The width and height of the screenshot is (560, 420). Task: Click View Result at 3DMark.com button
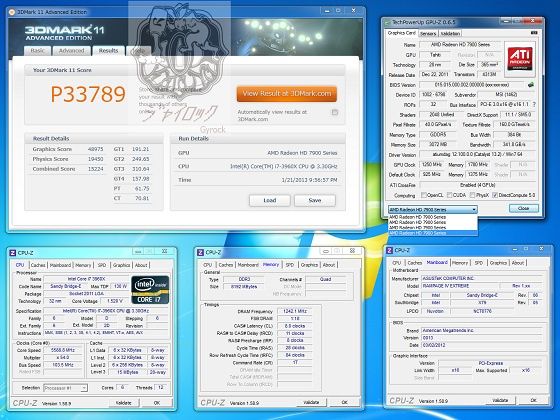coord(286,94)
